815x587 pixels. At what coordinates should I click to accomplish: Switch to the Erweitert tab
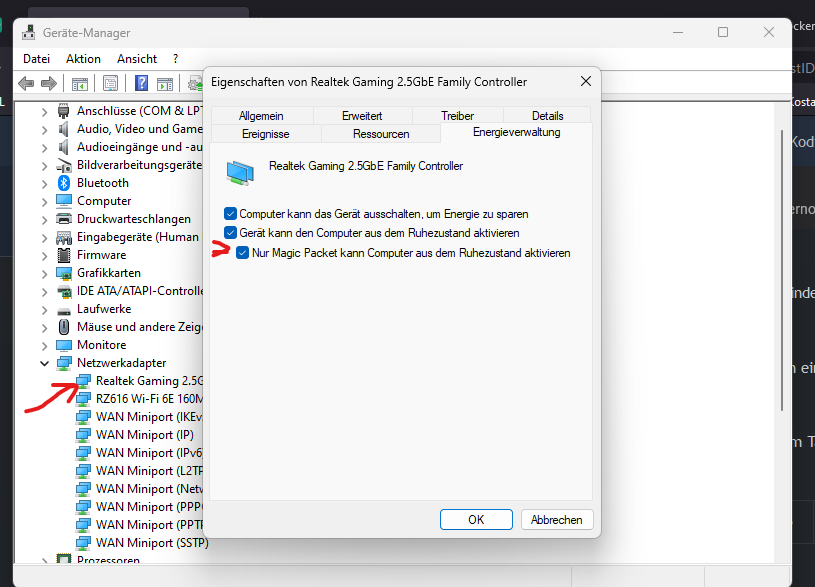coord(362,115)
